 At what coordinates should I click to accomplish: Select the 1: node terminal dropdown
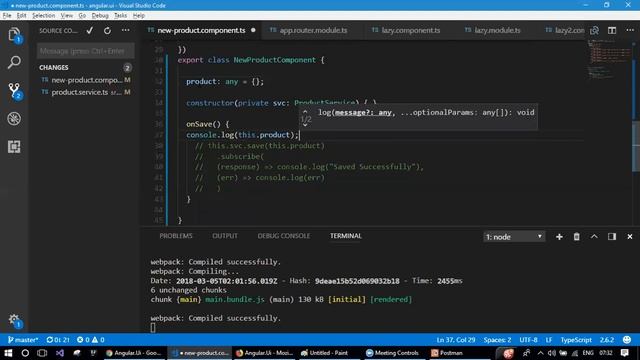point(514,237)
